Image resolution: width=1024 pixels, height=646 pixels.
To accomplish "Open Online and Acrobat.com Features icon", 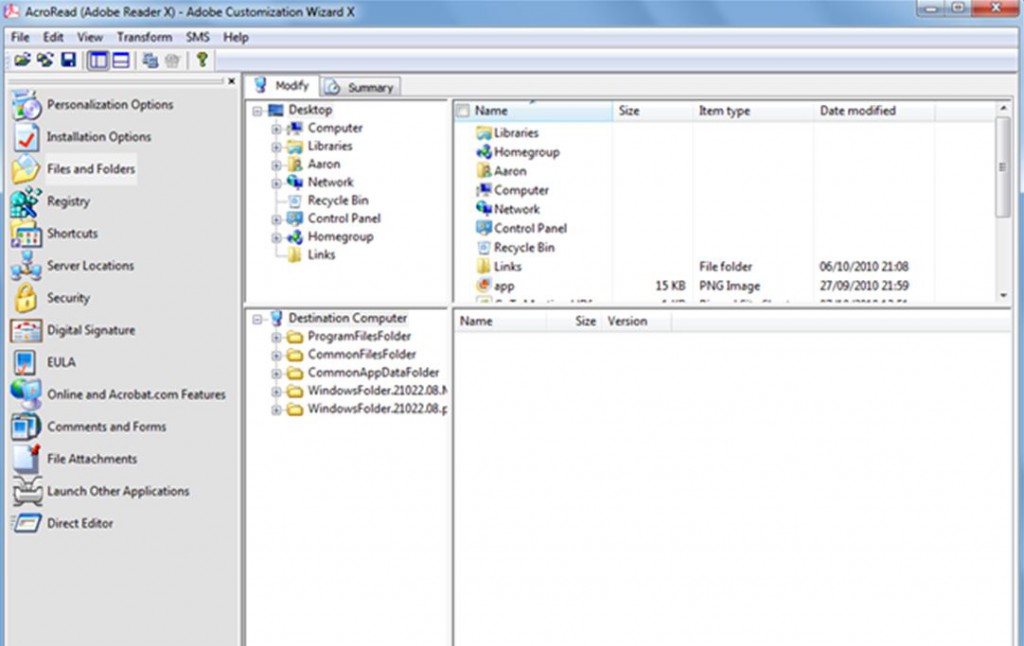I will tap(26, 395).
